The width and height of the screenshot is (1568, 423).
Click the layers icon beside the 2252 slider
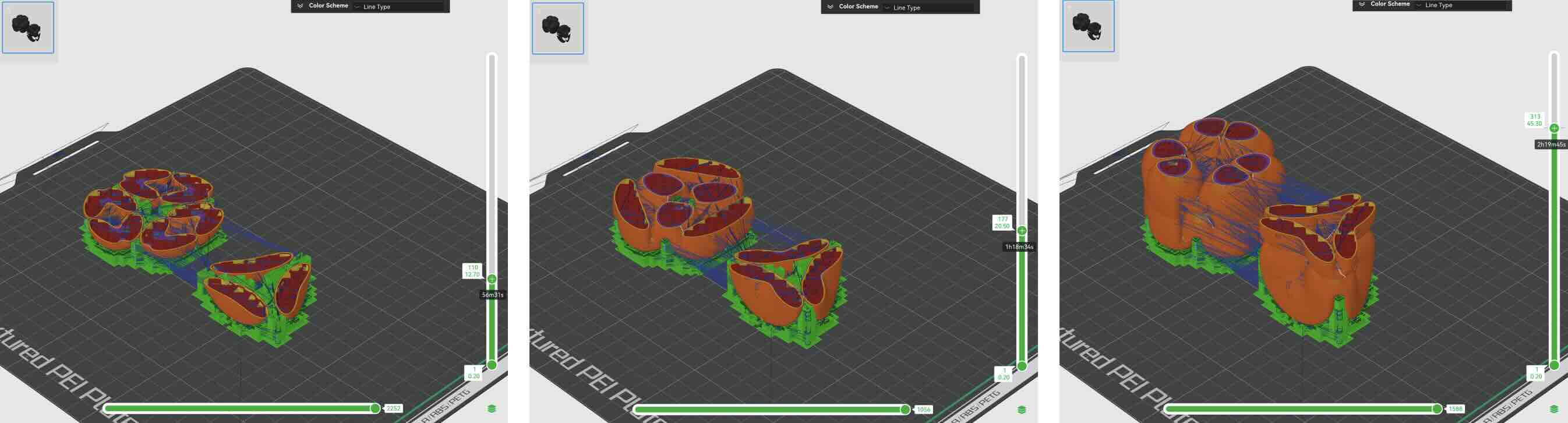pos(492,408)
